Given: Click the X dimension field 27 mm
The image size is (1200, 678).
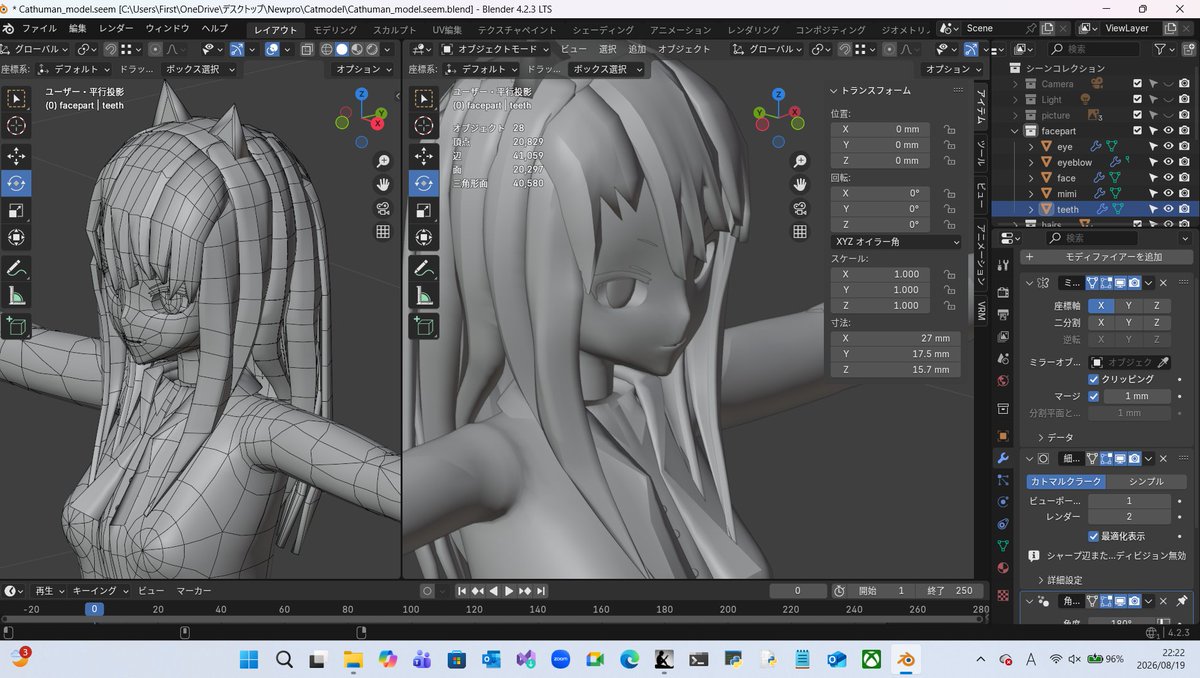Looking at the screenshot, I should 895,338.
